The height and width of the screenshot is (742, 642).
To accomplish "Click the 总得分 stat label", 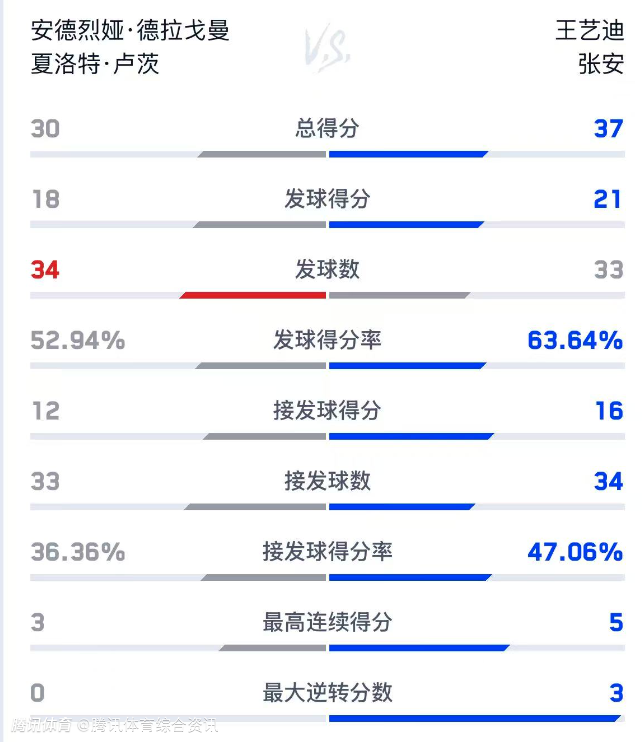I will pos(327,128).
